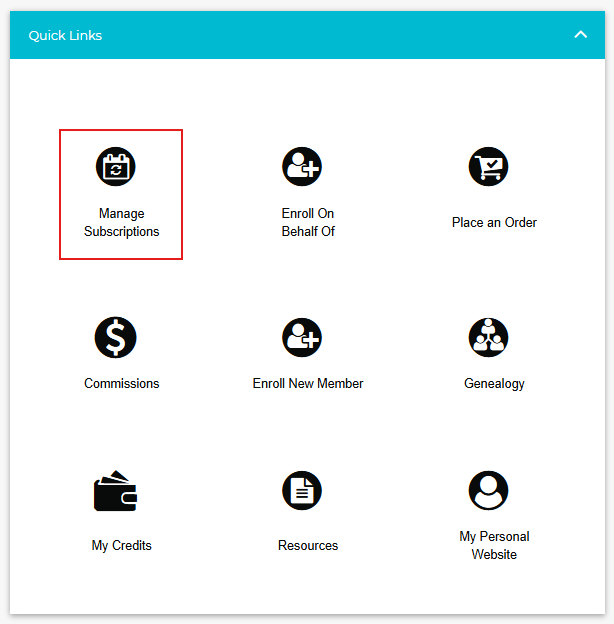614x624 pixels.
Task: Click the My Personal Website label
Action: (494, 546)
